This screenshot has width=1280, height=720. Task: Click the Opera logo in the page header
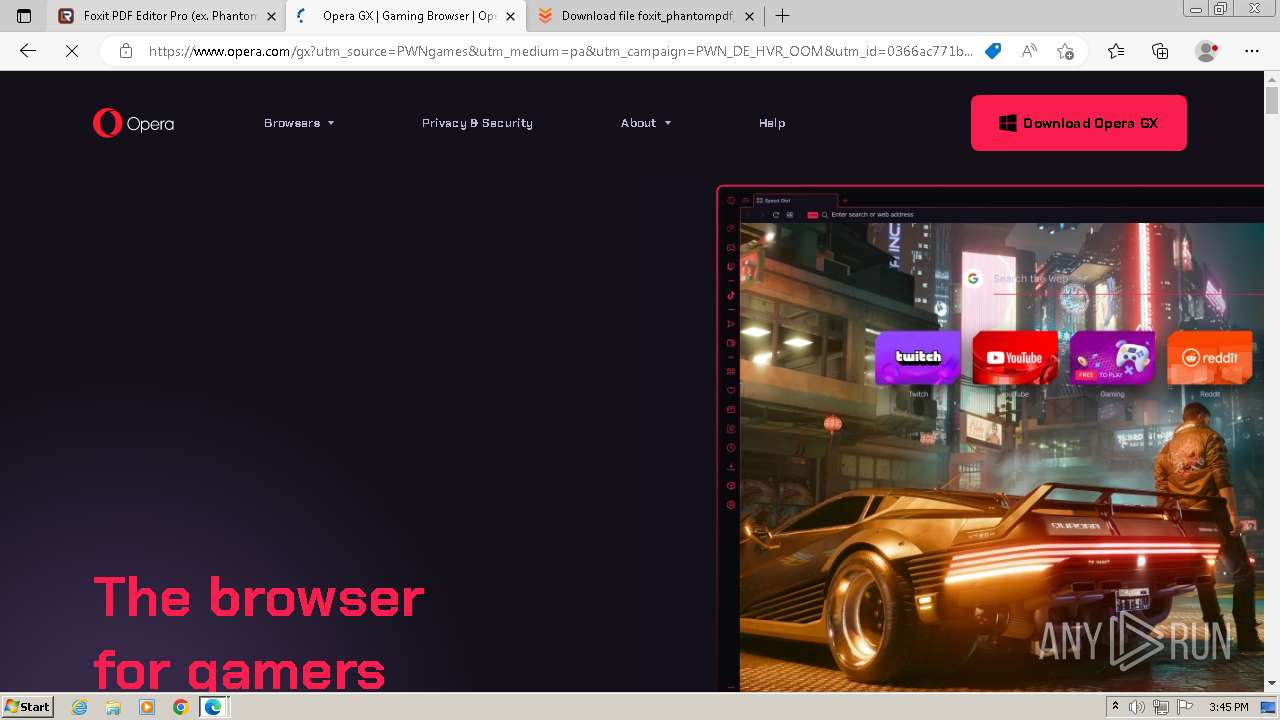pos(133,123)
